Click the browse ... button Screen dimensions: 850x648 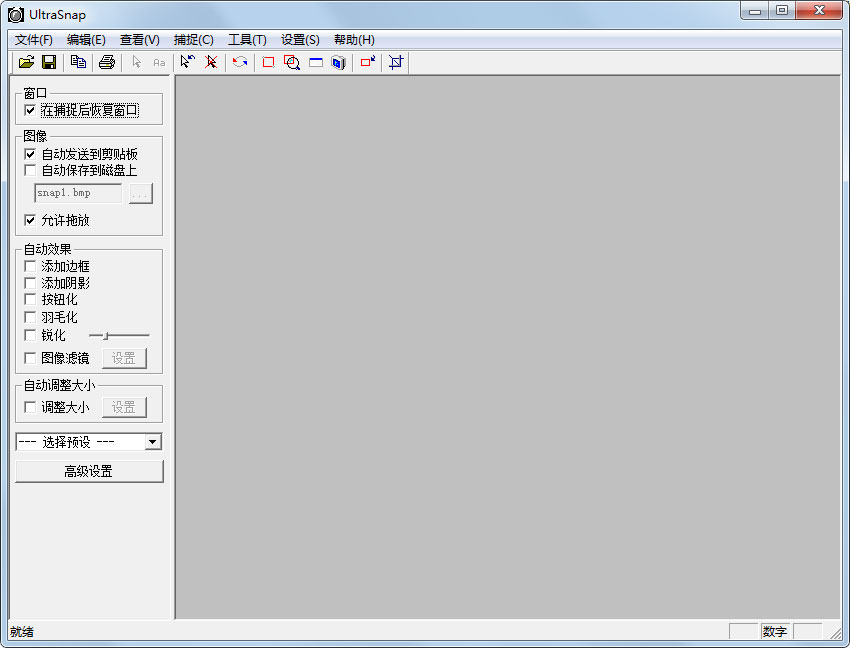[x=141, y=194]
